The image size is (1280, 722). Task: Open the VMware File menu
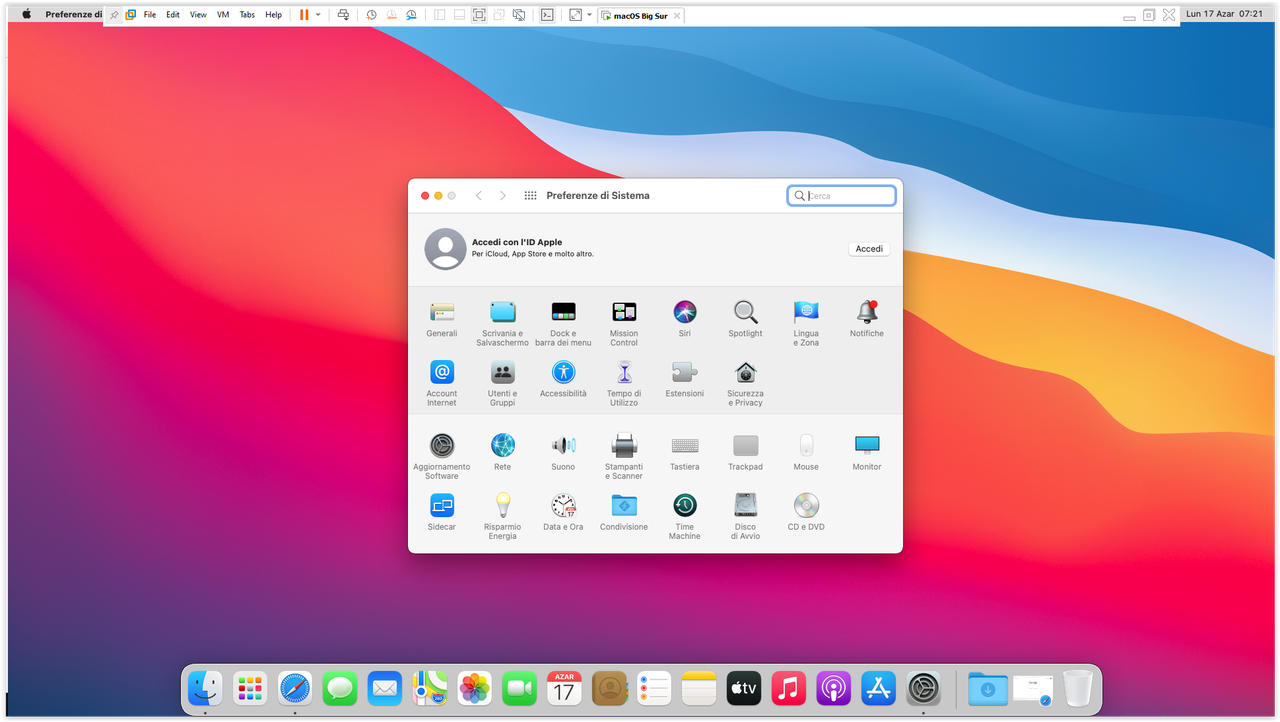[150, 15]
